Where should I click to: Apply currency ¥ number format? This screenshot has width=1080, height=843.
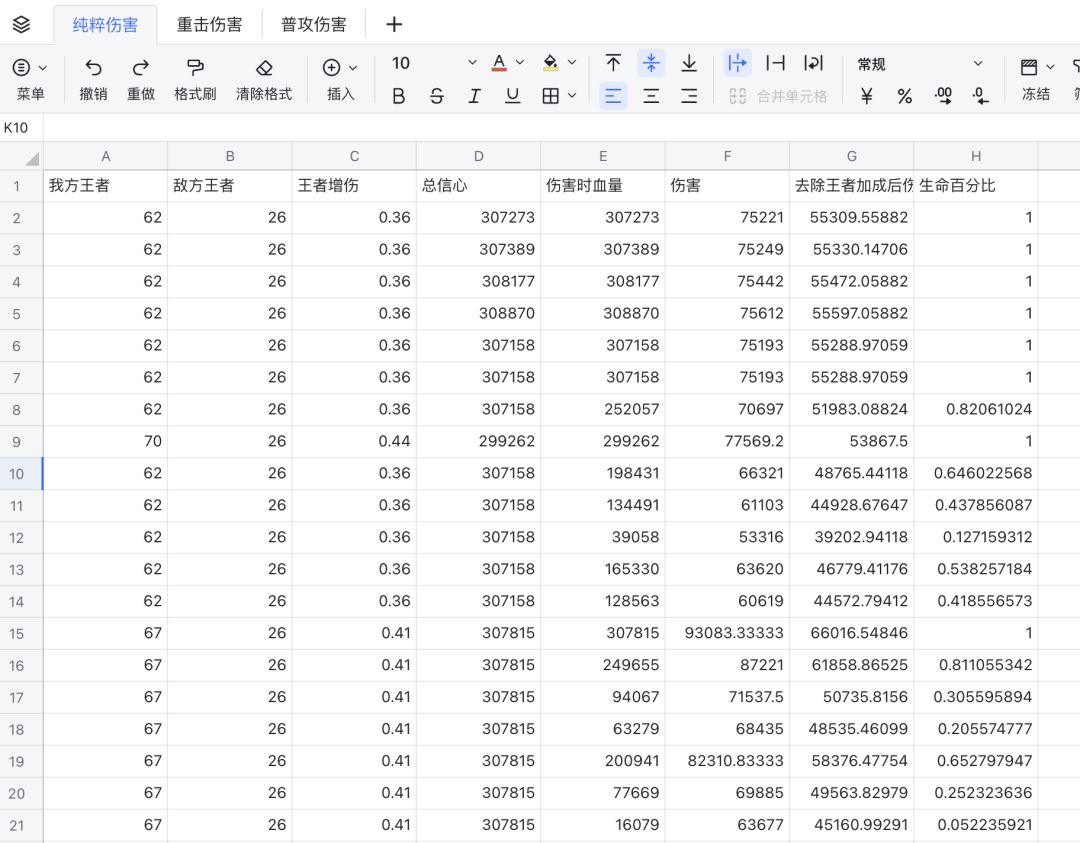point(867,96)
